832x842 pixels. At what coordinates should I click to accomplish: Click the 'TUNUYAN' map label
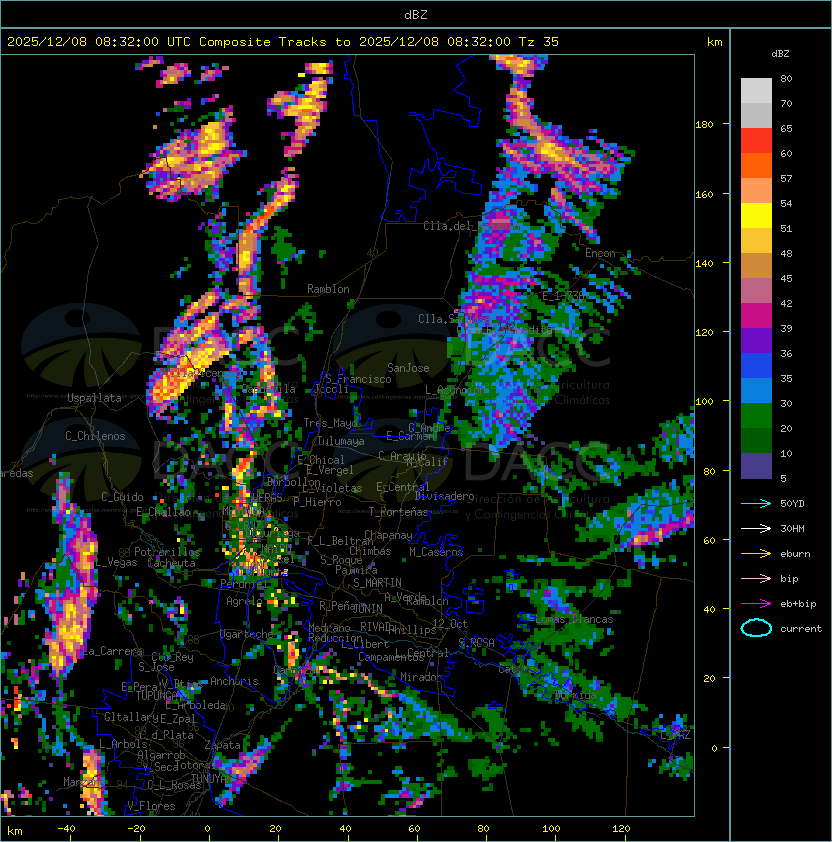(212, 779)
